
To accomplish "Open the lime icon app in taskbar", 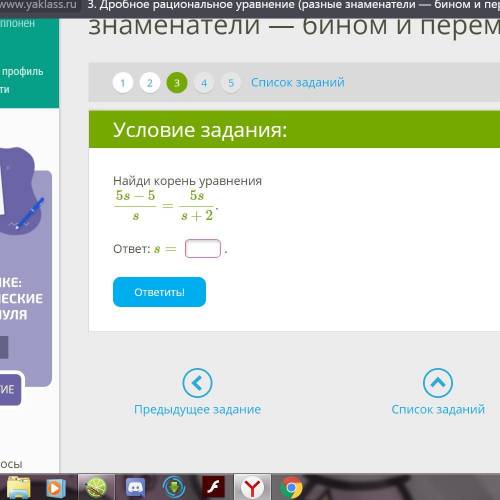I will coord(96,487).
